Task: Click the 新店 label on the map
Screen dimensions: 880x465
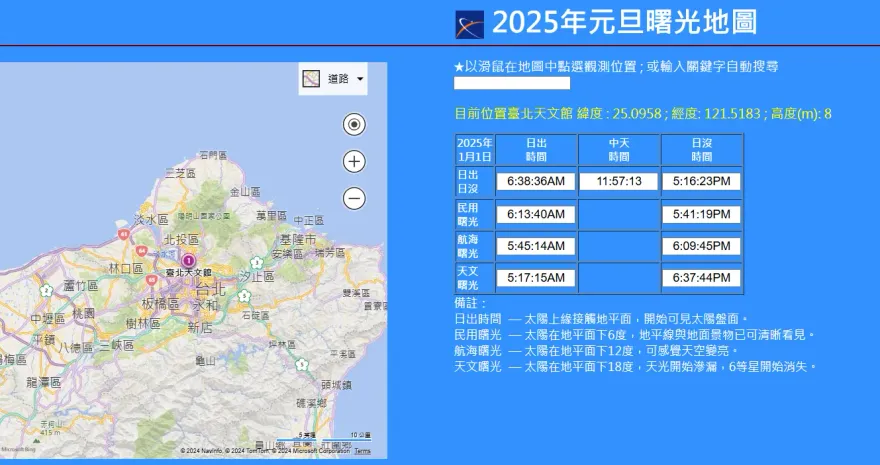Action: pos(200,327)
